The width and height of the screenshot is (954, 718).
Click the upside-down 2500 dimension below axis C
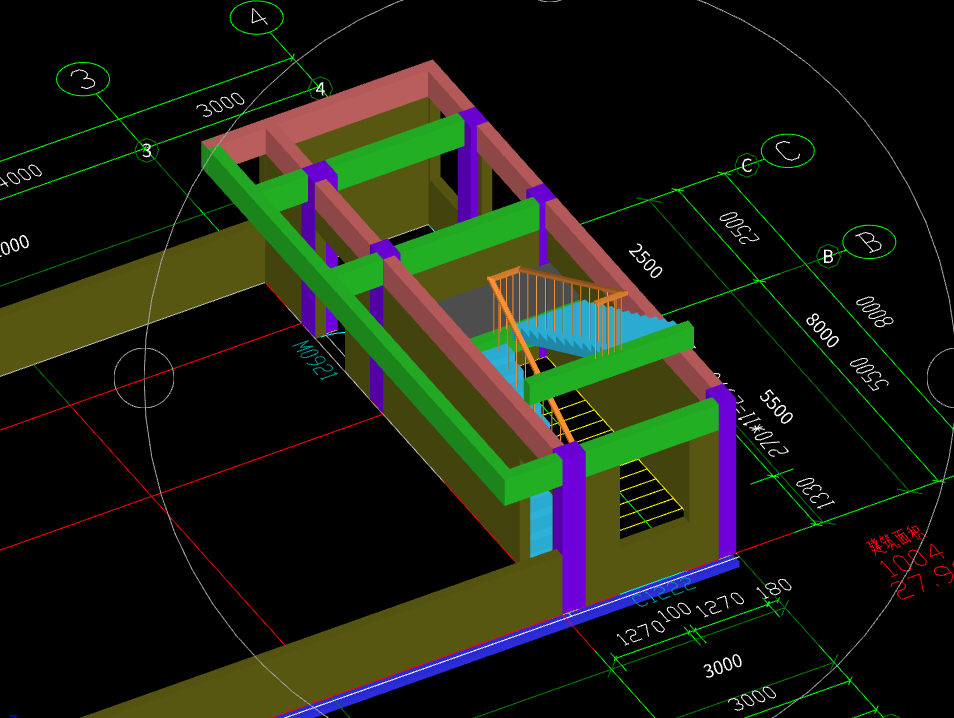point(739,228)
